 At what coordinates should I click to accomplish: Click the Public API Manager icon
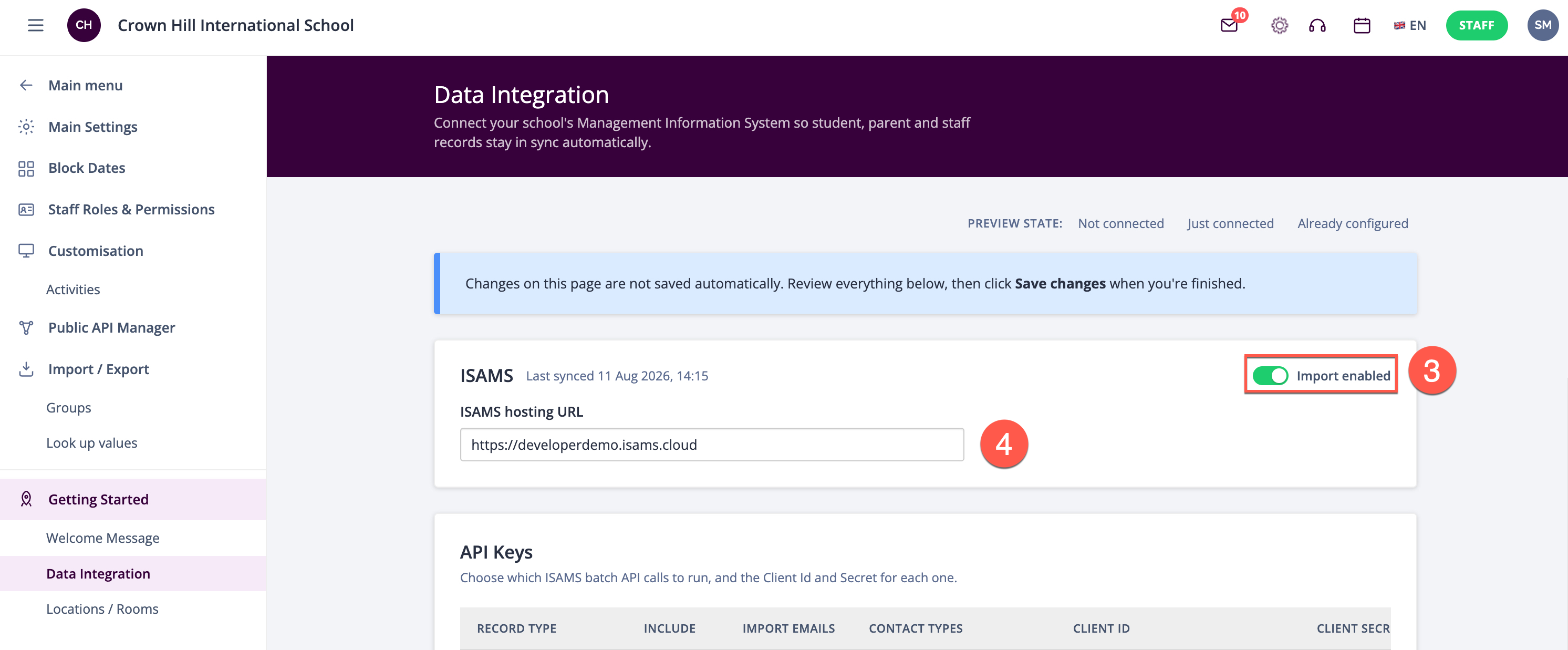point(26,327)
